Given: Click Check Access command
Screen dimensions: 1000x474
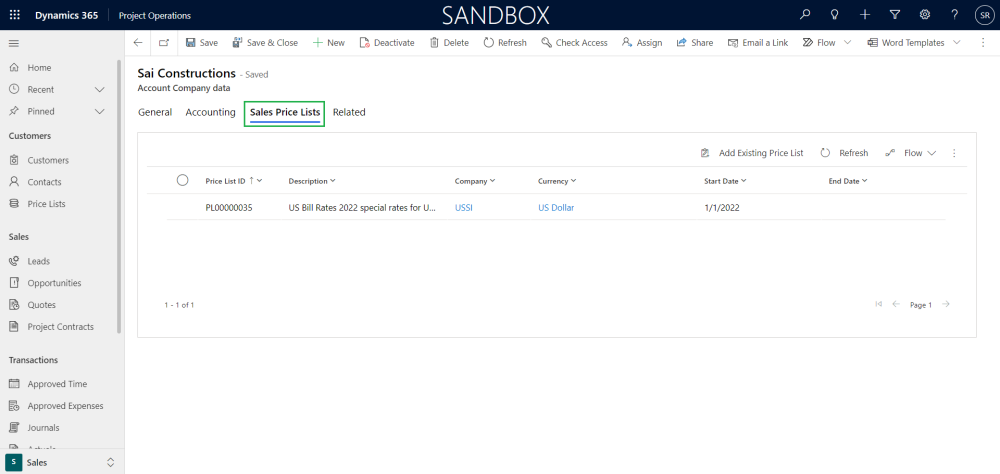Looking at the screenshot, I should click(x=575, y=43).
